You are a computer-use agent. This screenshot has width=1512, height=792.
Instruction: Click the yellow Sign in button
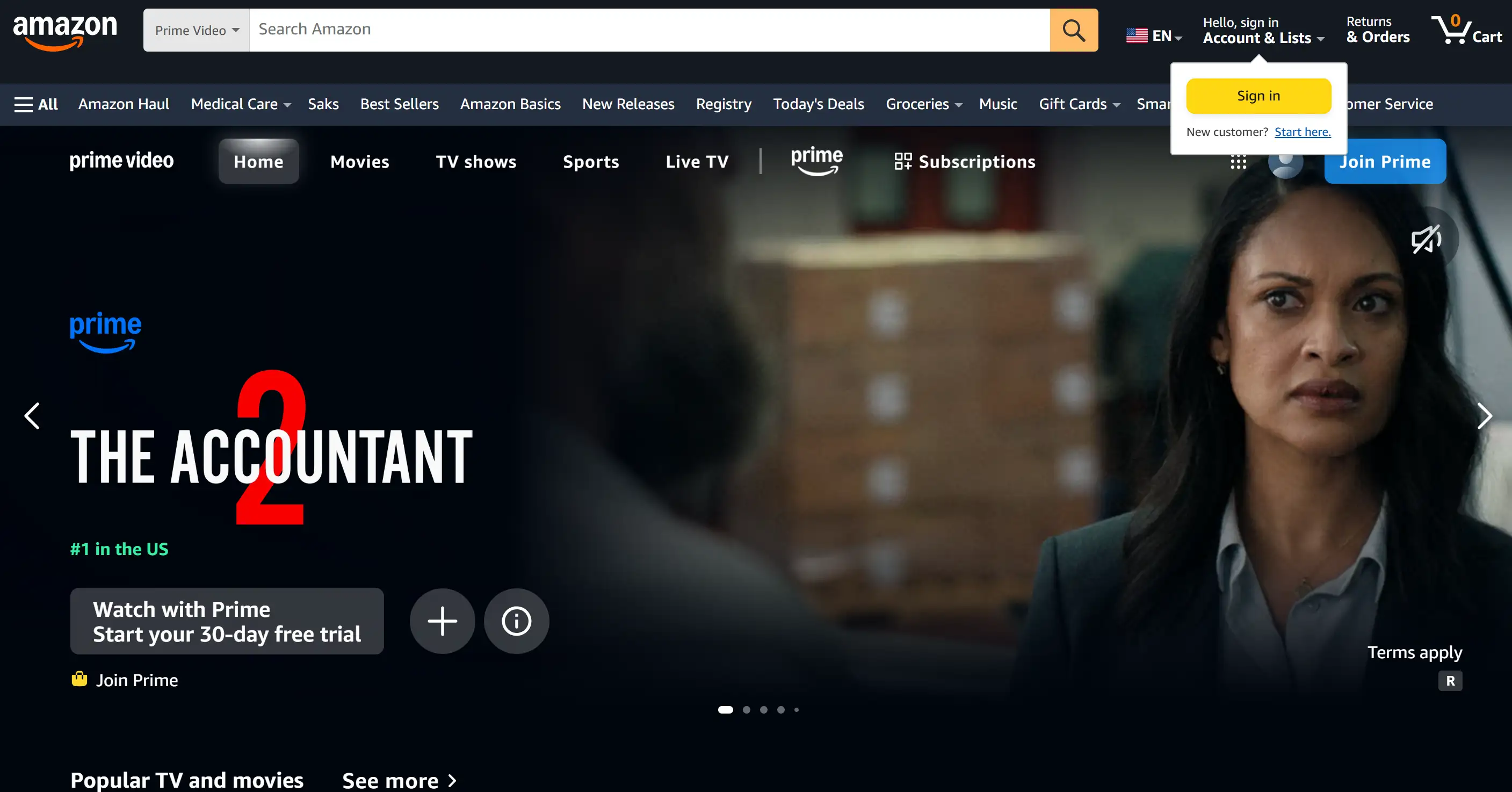coord(1258,96)
